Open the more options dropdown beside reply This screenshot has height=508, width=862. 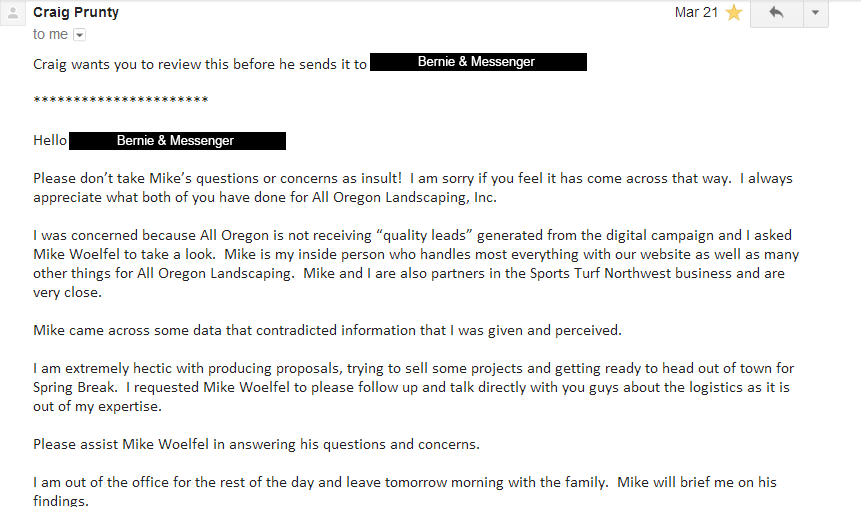pos(816,13)
